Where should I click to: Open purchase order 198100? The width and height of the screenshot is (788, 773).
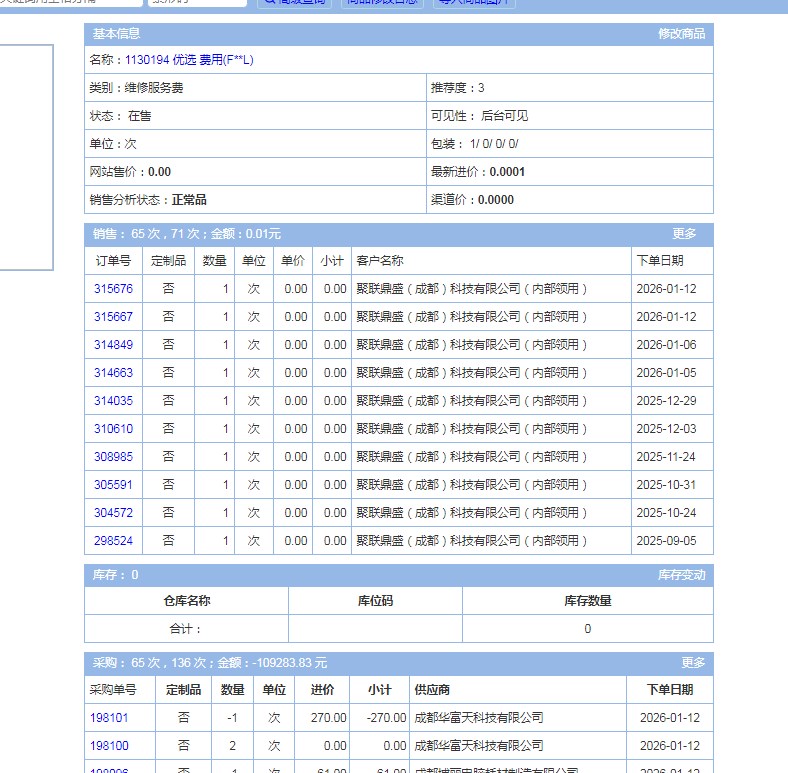point(109,746)
